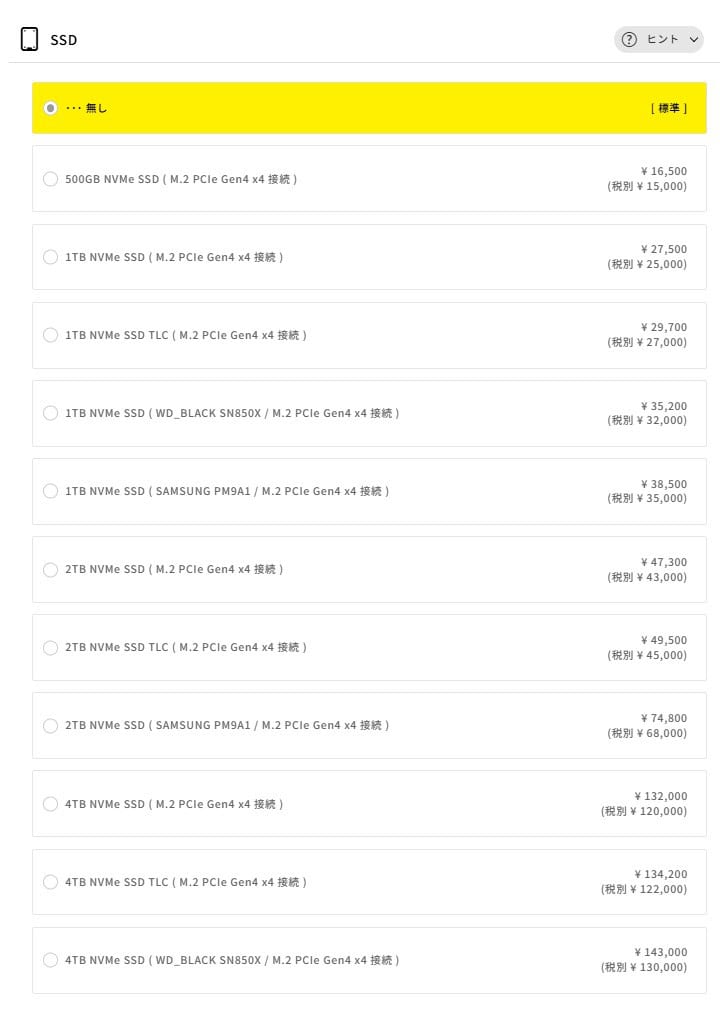Select 4TB NVMe SSD ¥132,000 radio
Image resolution: width=720 pixels, height=1012 pixels.
(x=51, y=804)
